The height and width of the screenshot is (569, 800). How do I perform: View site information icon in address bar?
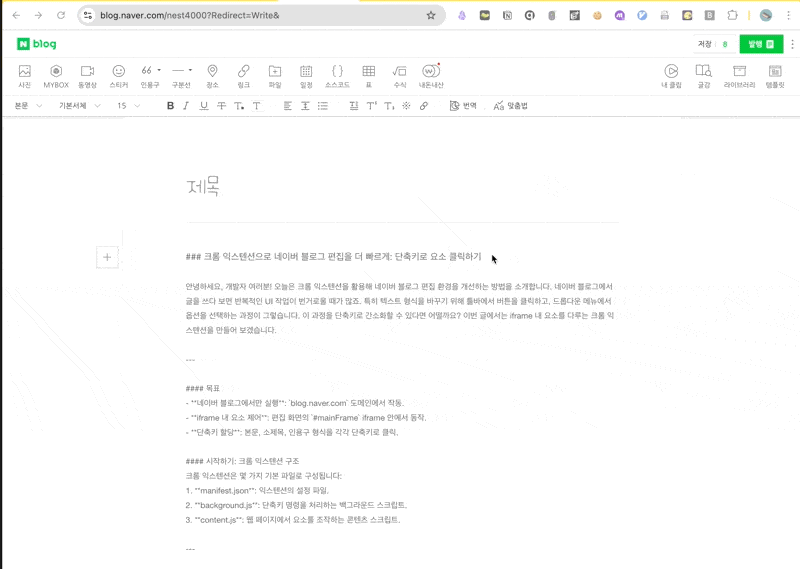tap(88, 15)
